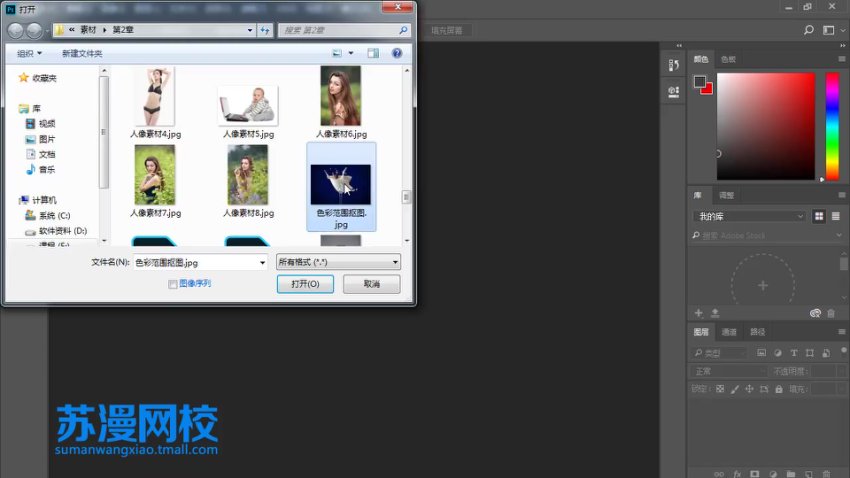850x478 pixels.
Task: Switch to the 调整 adjustments tab
Action: pos(726,195)
